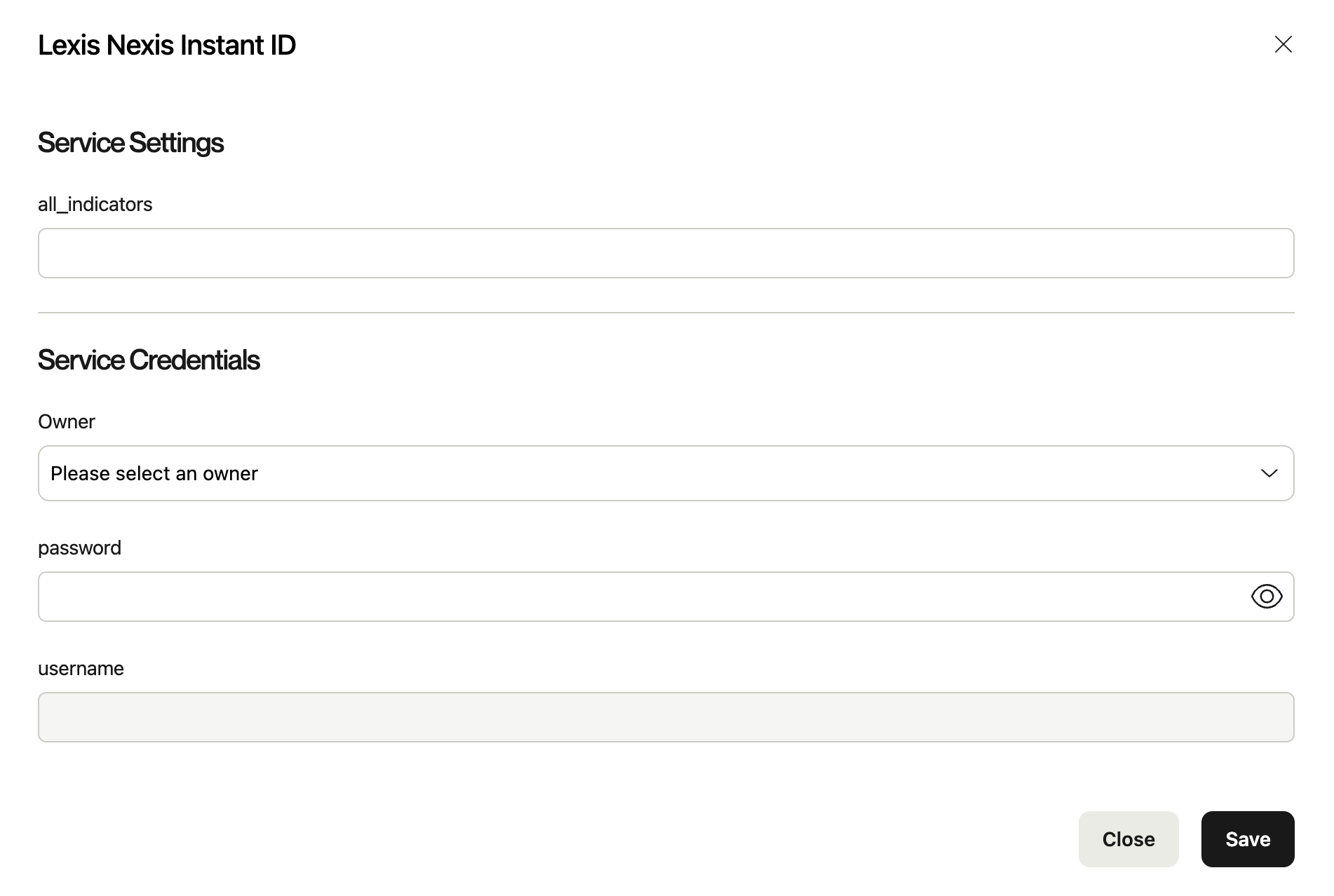
Task: Click the greyed username input field
Action: point(666,717)
